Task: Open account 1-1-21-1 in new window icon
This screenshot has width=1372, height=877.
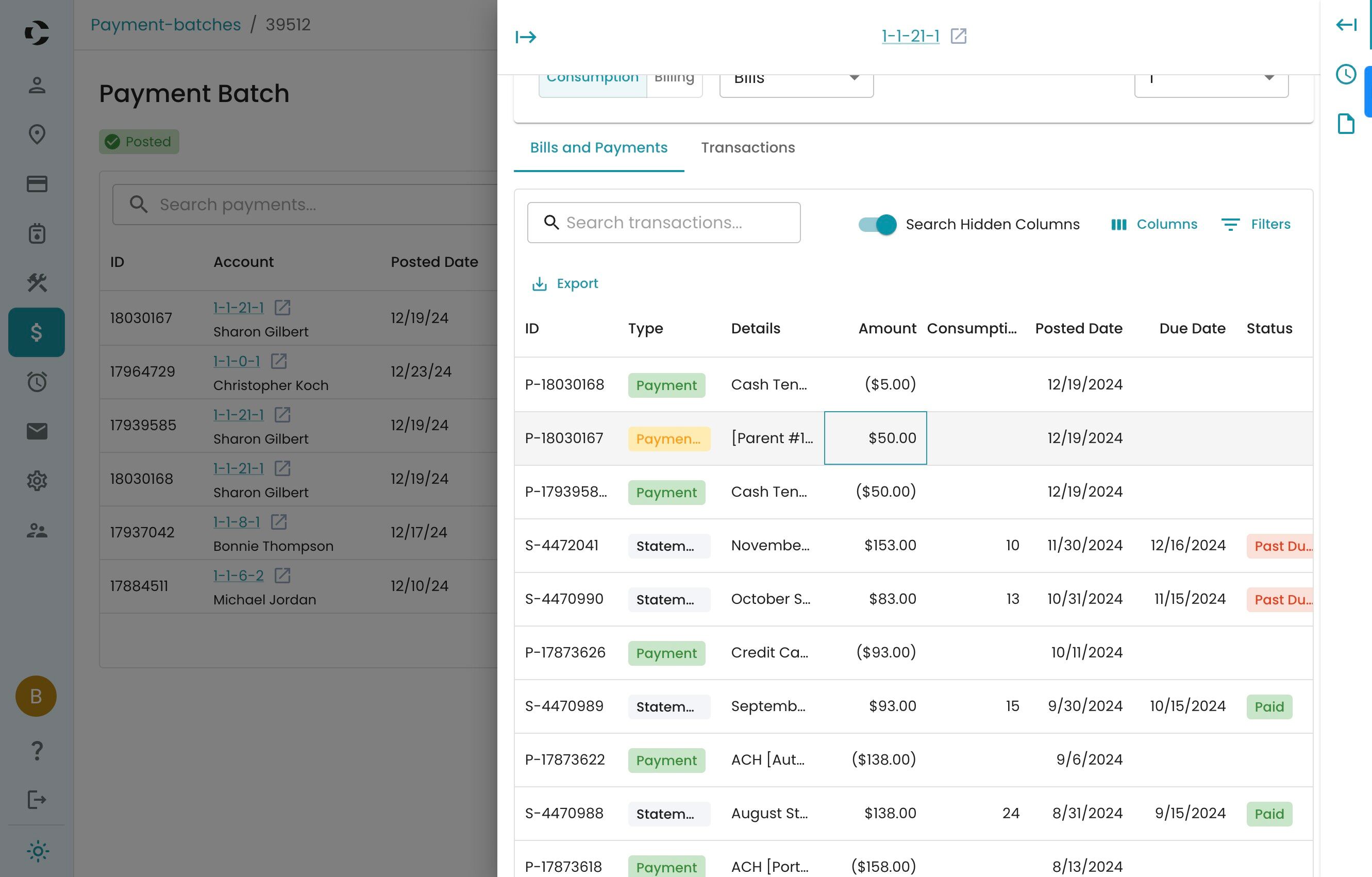Action: coord(958,36)
